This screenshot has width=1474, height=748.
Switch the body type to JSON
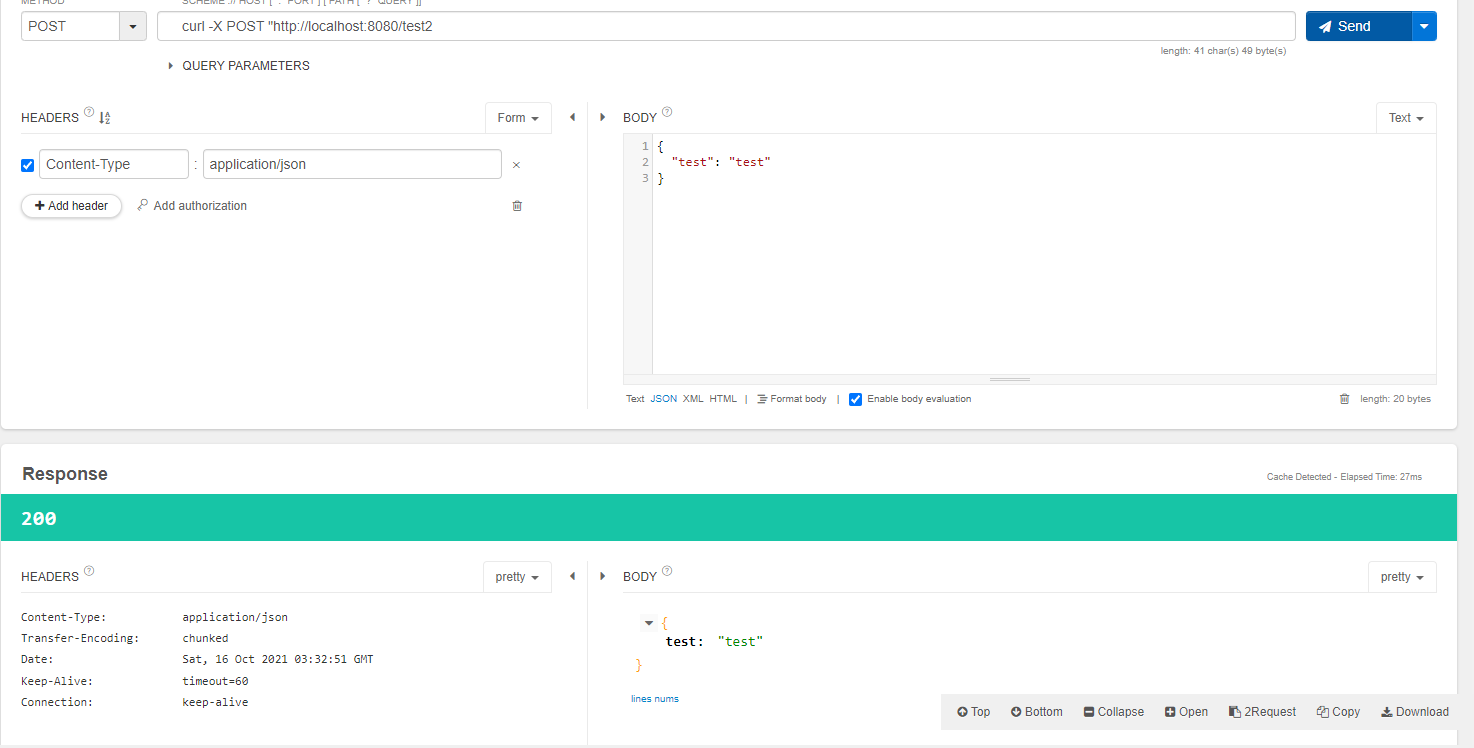coord(663,398)
